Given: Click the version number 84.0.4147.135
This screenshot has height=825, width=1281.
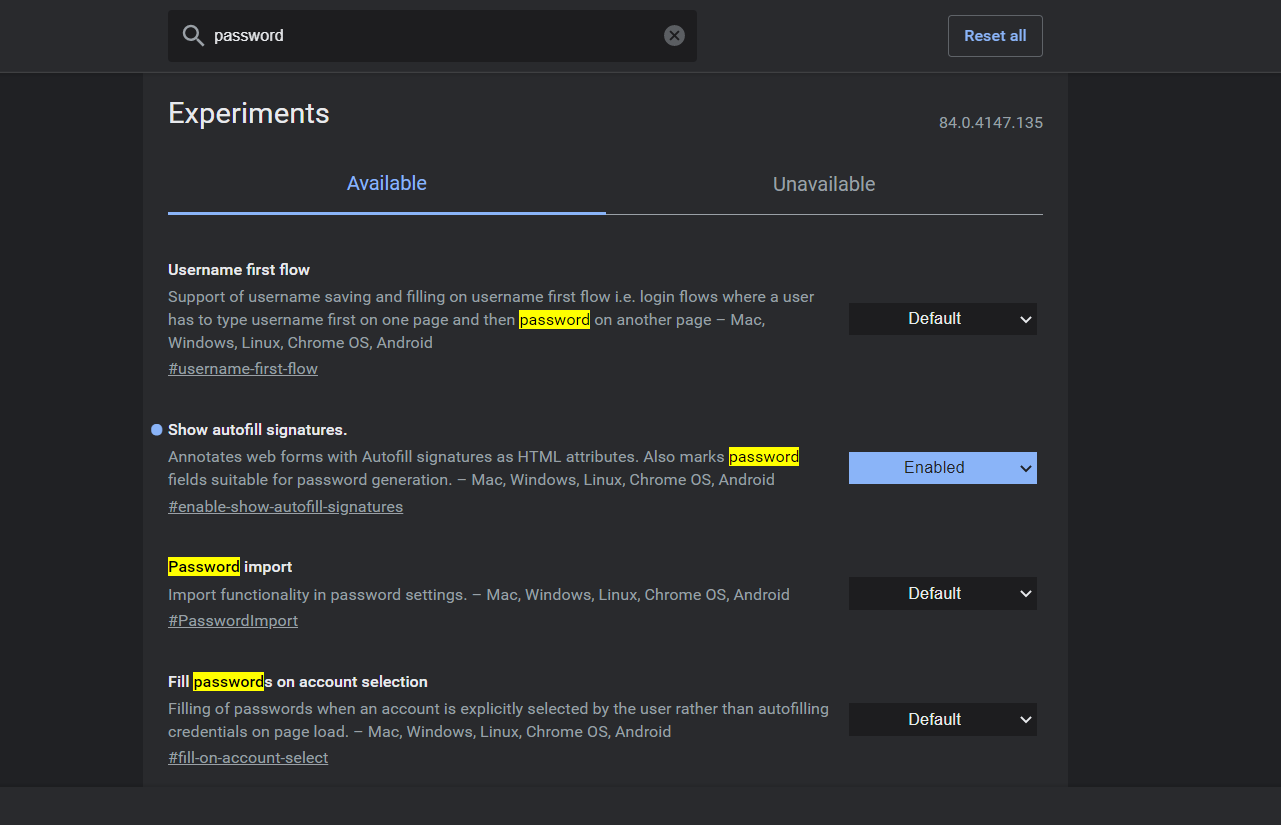Looking at the screenshot, I should [990, 123].
